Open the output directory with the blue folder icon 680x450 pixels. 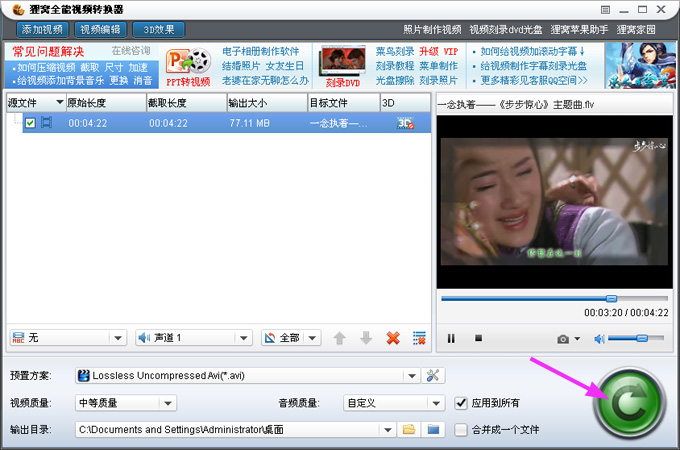point(433,430)
